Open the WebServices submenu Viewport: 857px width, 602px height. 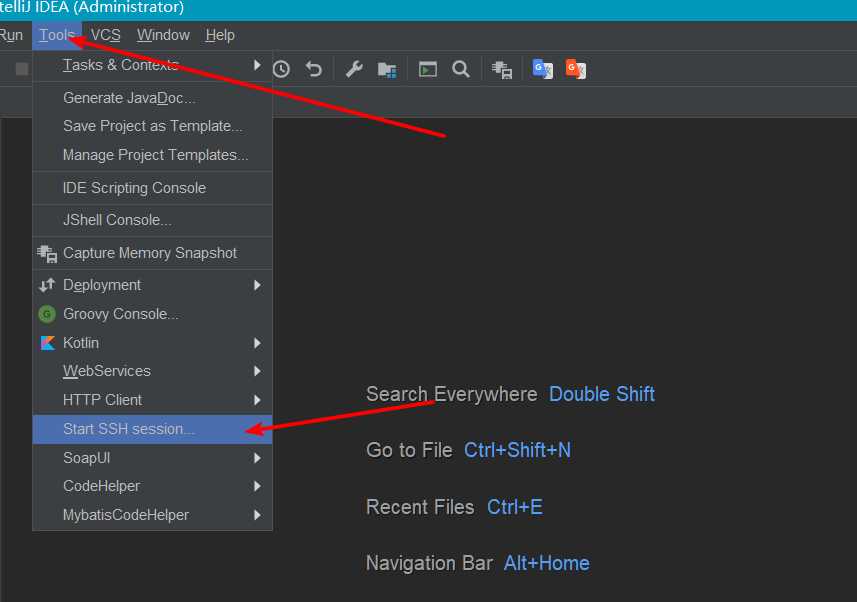coord(152,371)
